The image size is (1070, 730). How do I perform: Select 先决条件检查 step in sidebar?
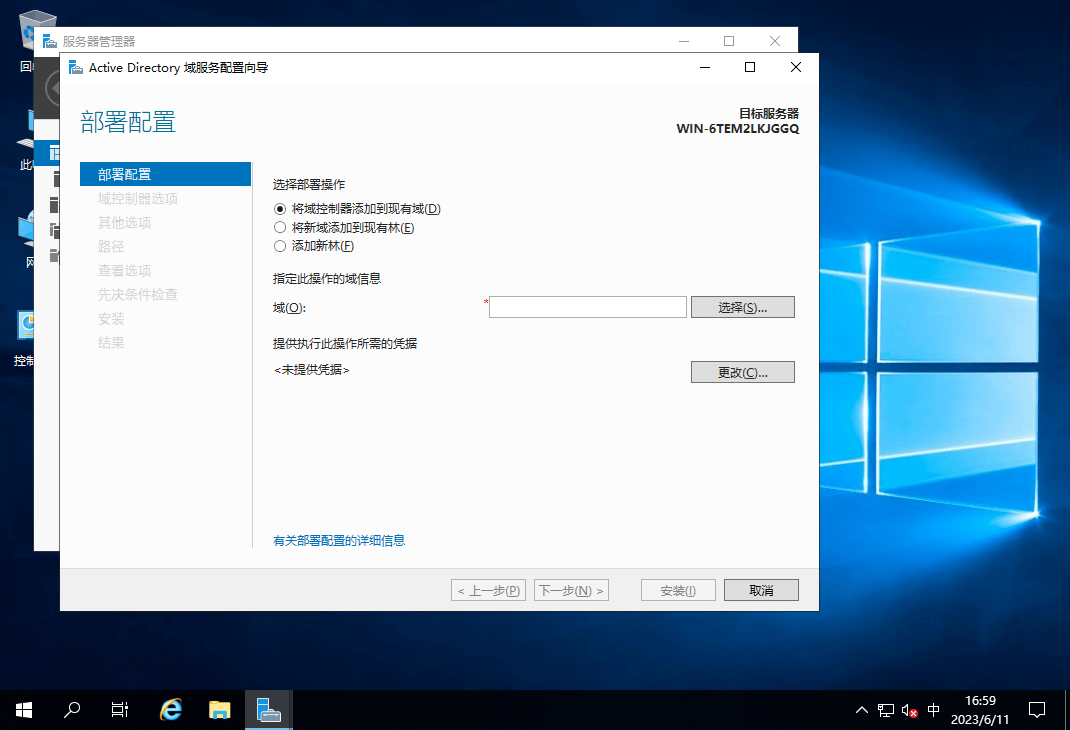point(138,294)
